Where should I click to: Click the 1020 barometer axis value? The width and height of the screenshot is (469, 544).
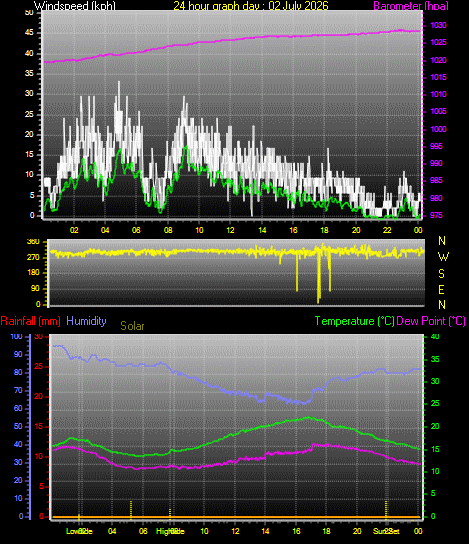click(438, 60)
